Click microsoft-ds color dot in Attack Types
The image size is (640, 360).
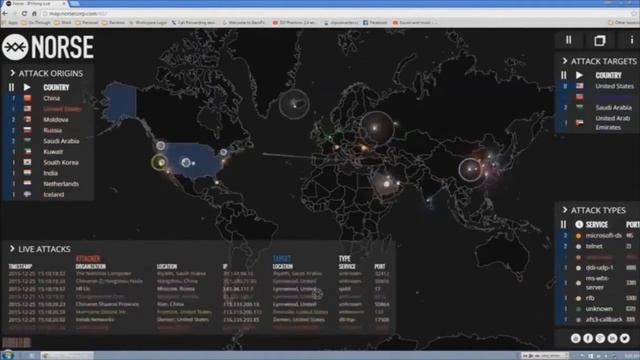pos(578,236)
